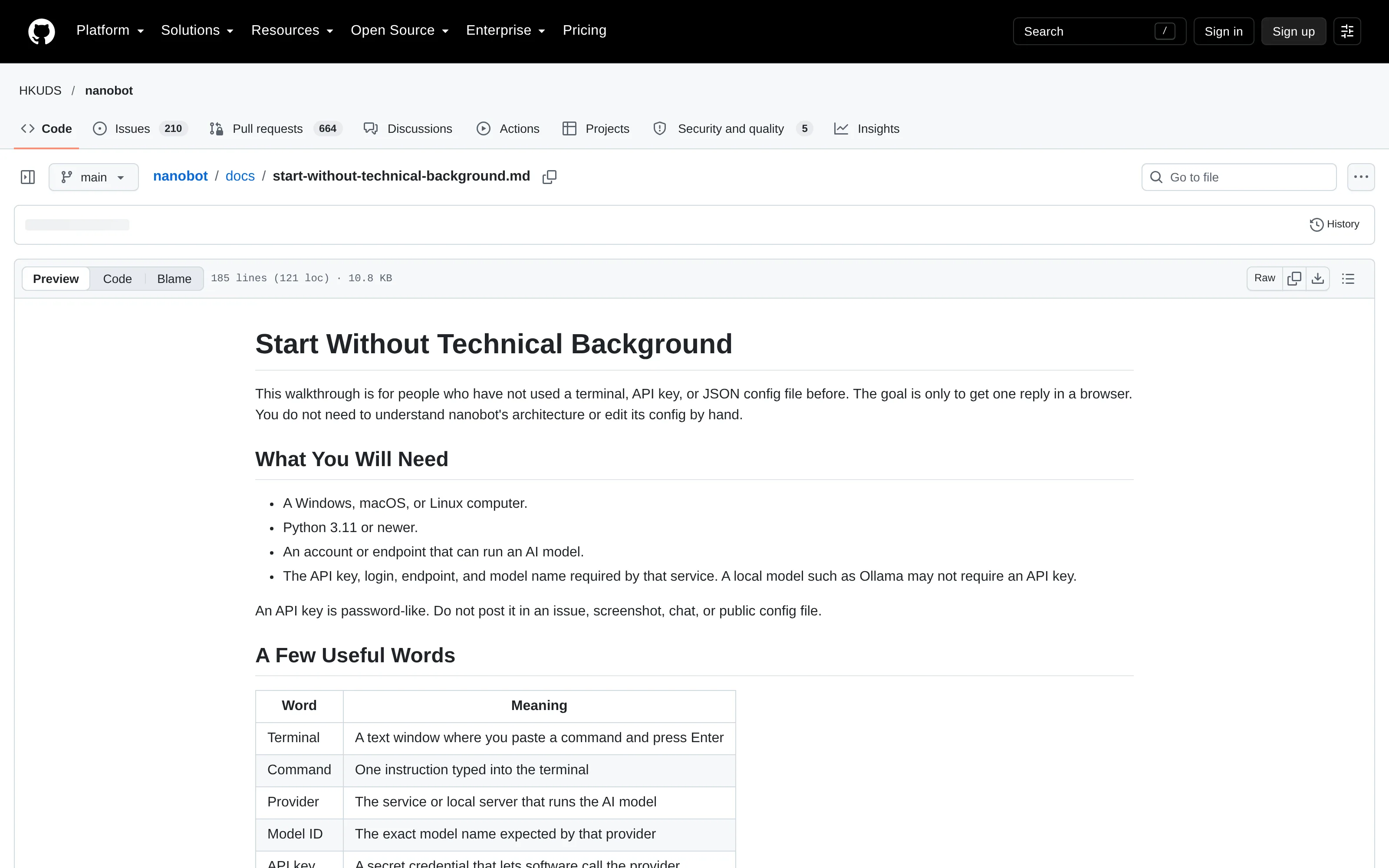1389x868 pixels.
Task: Switch to the Discussions tab
Action: pyautogui.click(x=408, y=128)
